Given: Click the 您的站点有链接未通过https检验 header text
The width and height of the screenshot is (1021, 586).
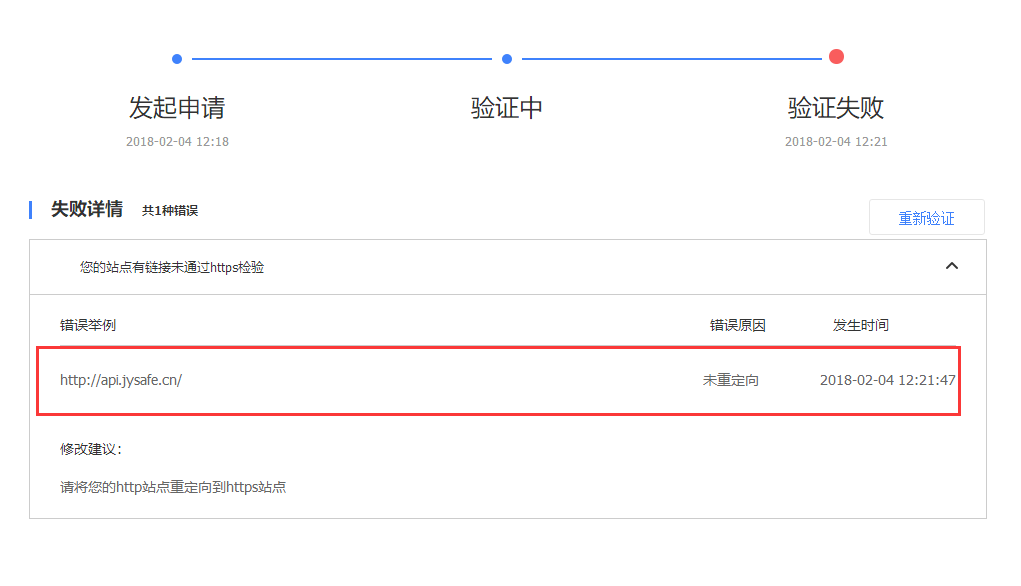Looking at the screenshot, I should tap(172, 267).
